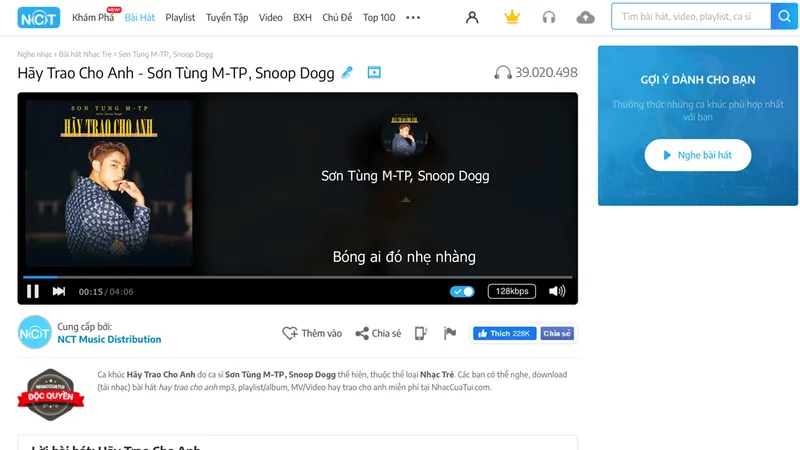
Task: Click the Gợi Ý Dành Cho Bạn heading
Action: (697, 80)
